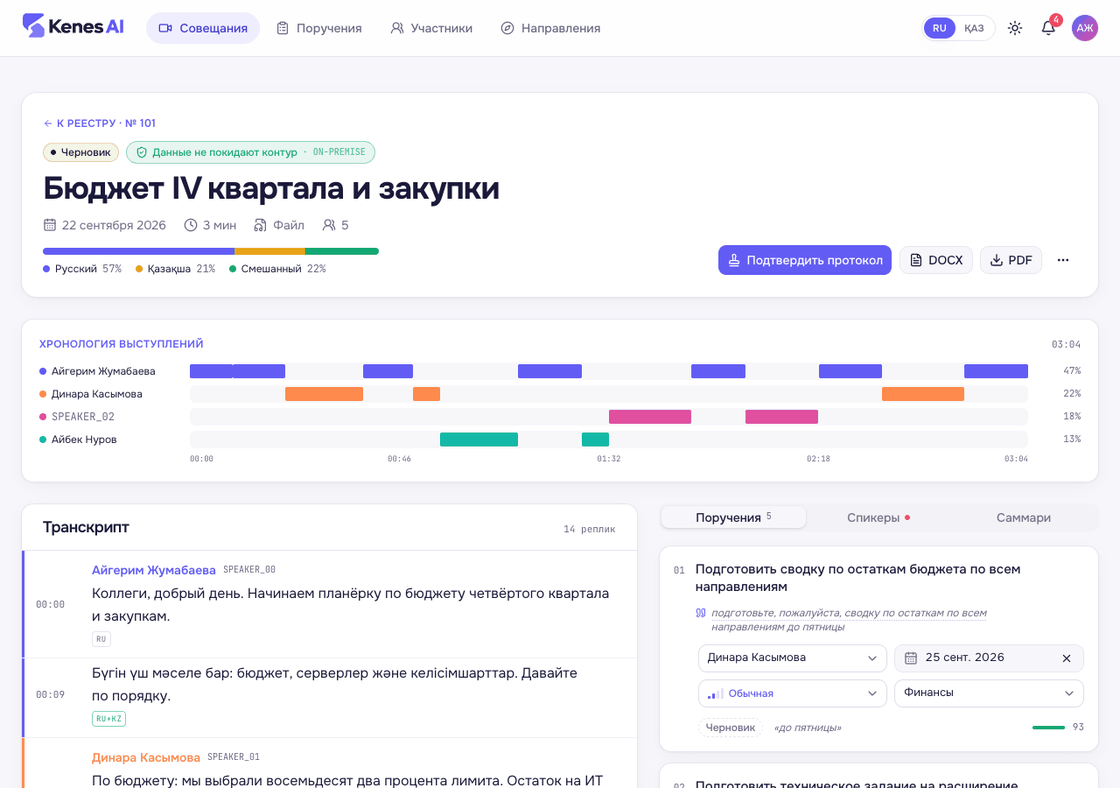Viewport: 1120px width, 788px height.
Task: Switch to the Саммари tab
Action: [1024, 517]
